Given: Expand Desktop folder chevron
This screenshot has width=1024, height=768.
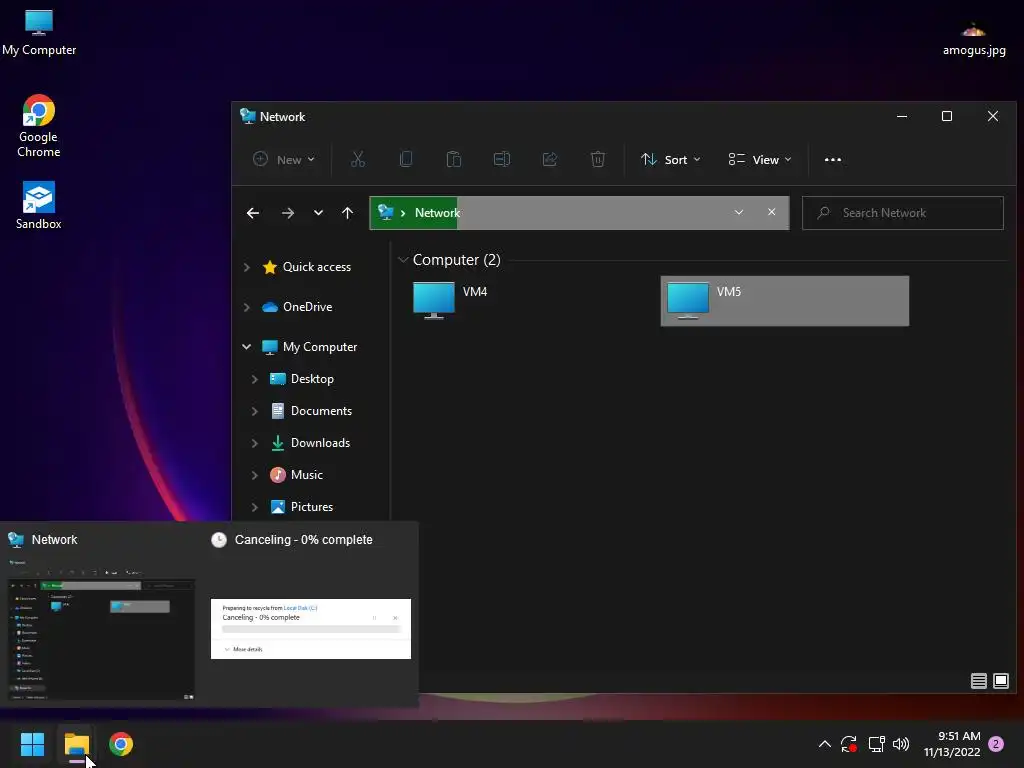Looking at the screenshot, I should point(255,379).
